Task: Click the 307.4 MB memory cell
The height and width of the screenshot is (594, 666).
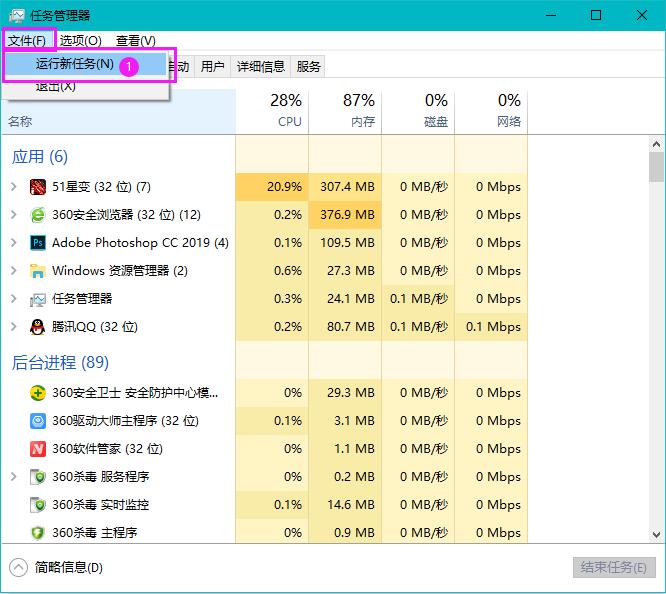Action: point(345,187)
